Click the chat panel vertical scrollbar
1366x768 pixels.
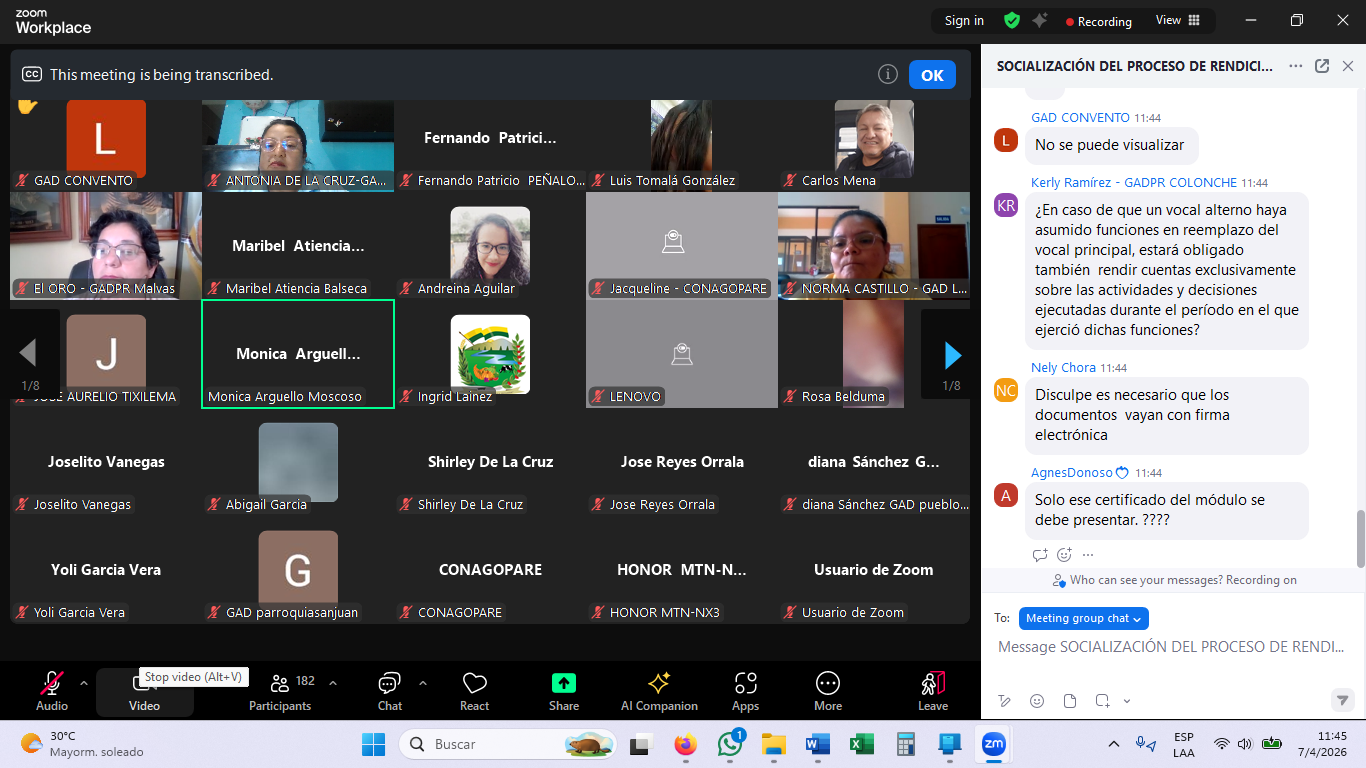click(x=1360, y=537)
